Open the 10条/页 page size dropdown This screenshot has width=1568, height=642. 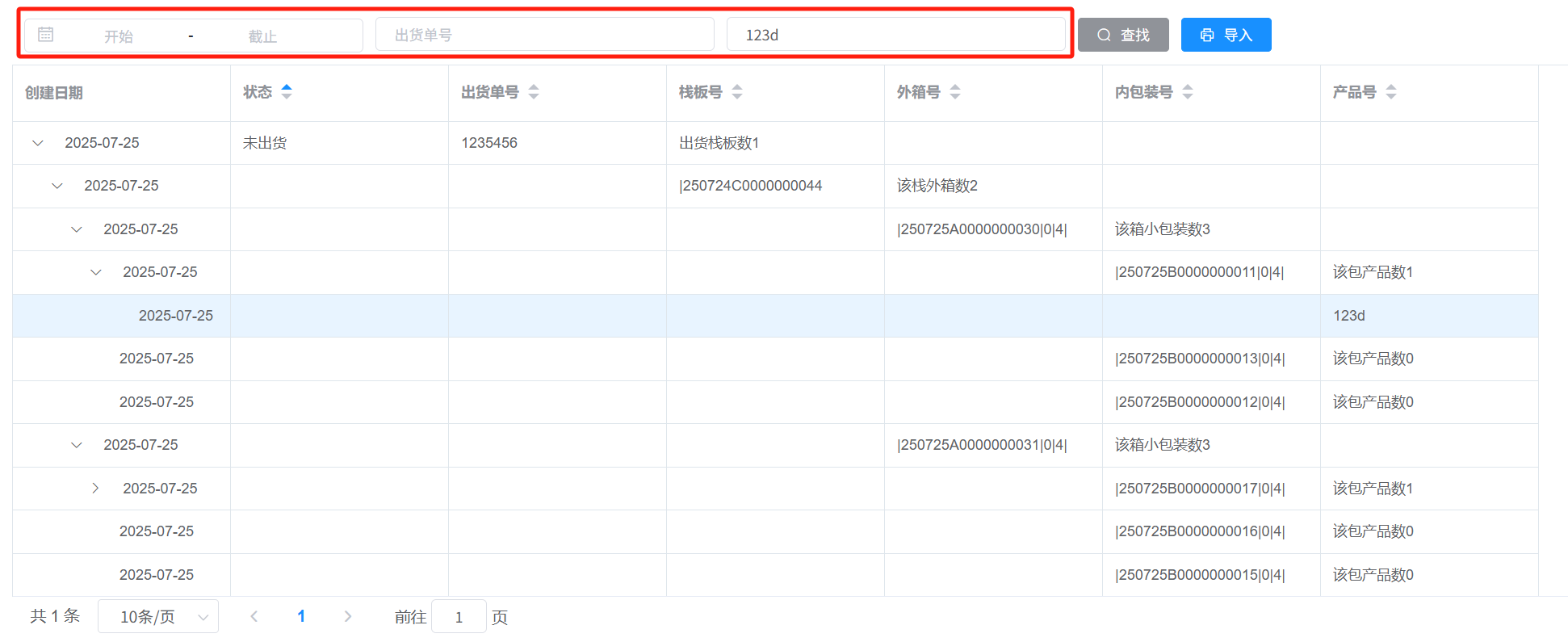click(158, 616)
